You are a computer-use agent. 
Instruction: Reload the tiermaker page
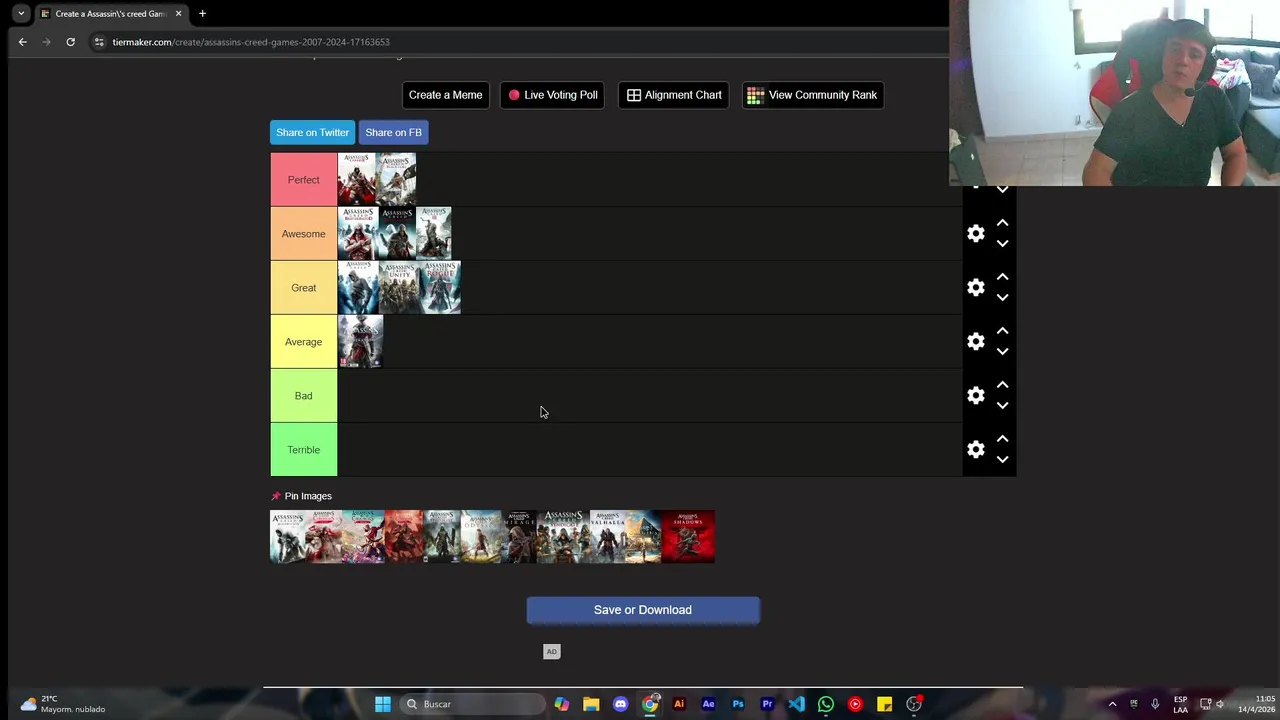[x=70, y=42]
